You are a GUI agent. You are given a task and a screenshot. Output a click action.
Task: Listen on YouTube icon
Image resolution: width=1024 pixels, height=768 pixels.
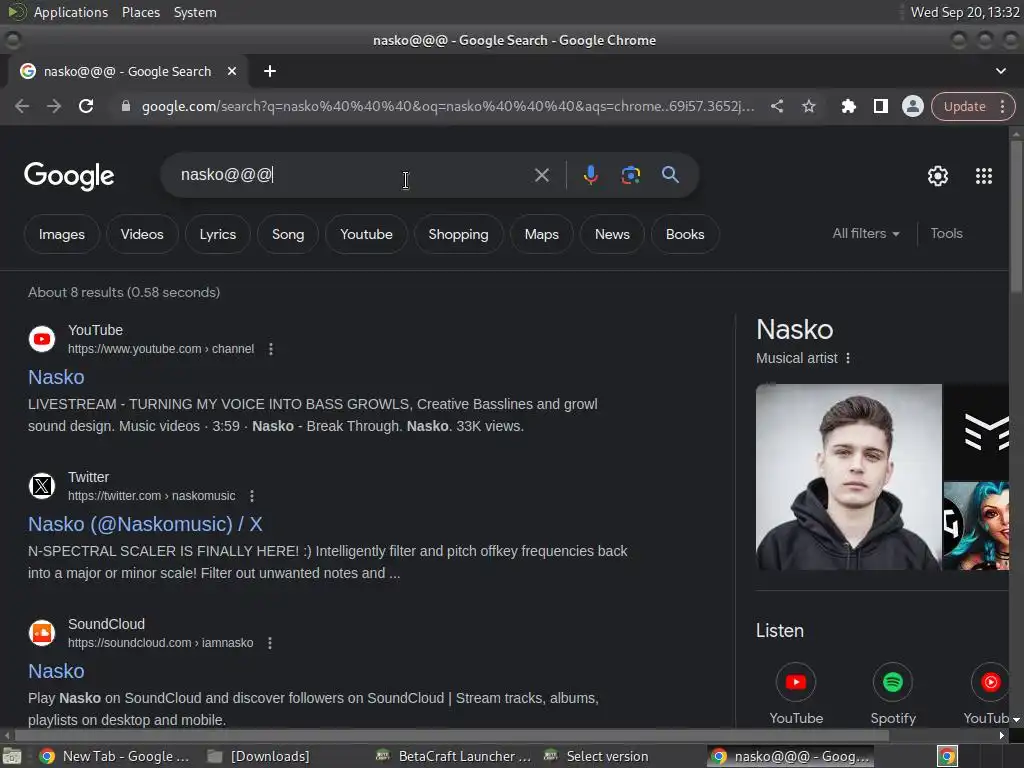(795, 682)
